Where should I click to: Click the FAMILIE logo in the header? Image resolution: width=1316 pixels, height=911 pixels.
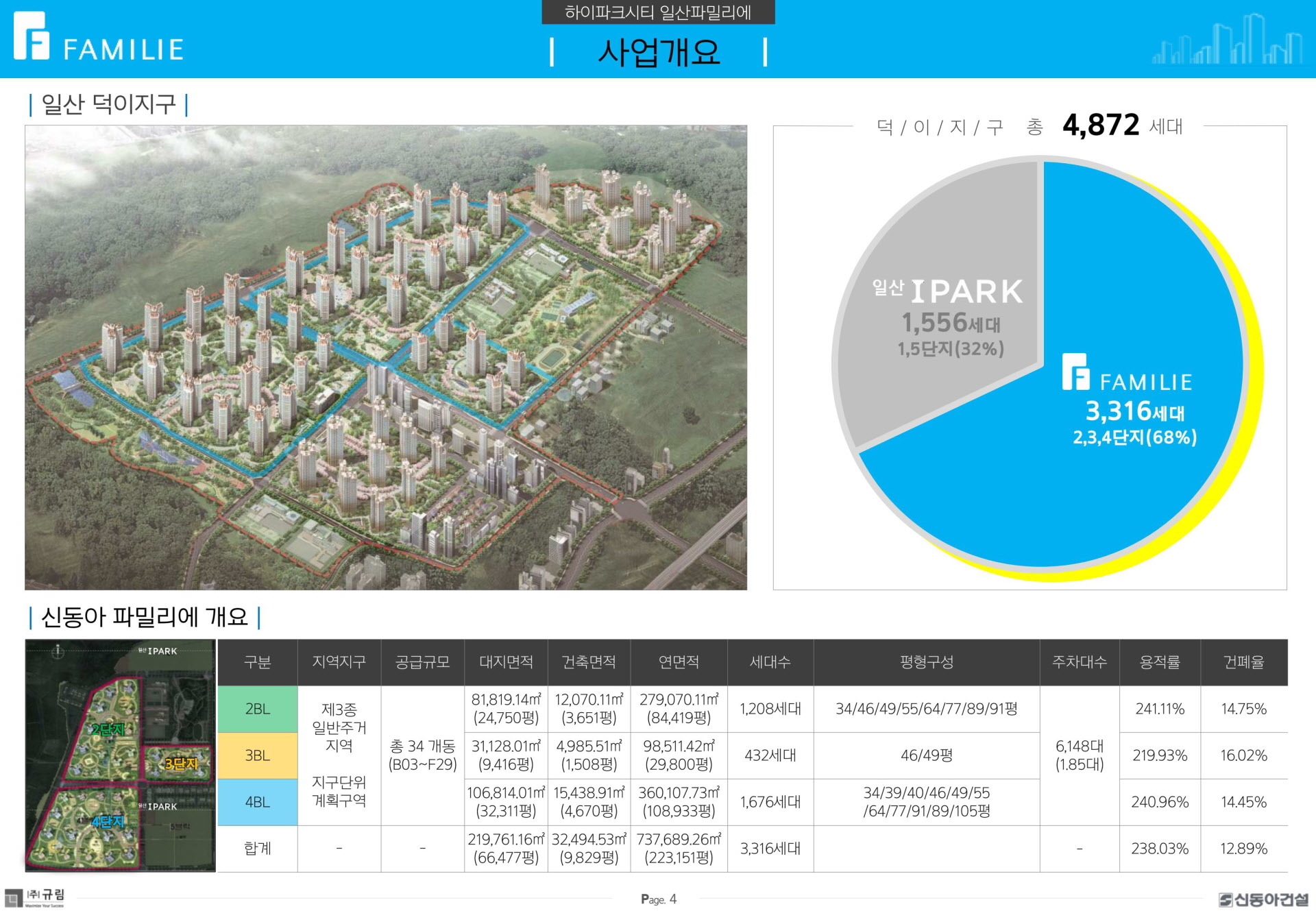point(99,37)
